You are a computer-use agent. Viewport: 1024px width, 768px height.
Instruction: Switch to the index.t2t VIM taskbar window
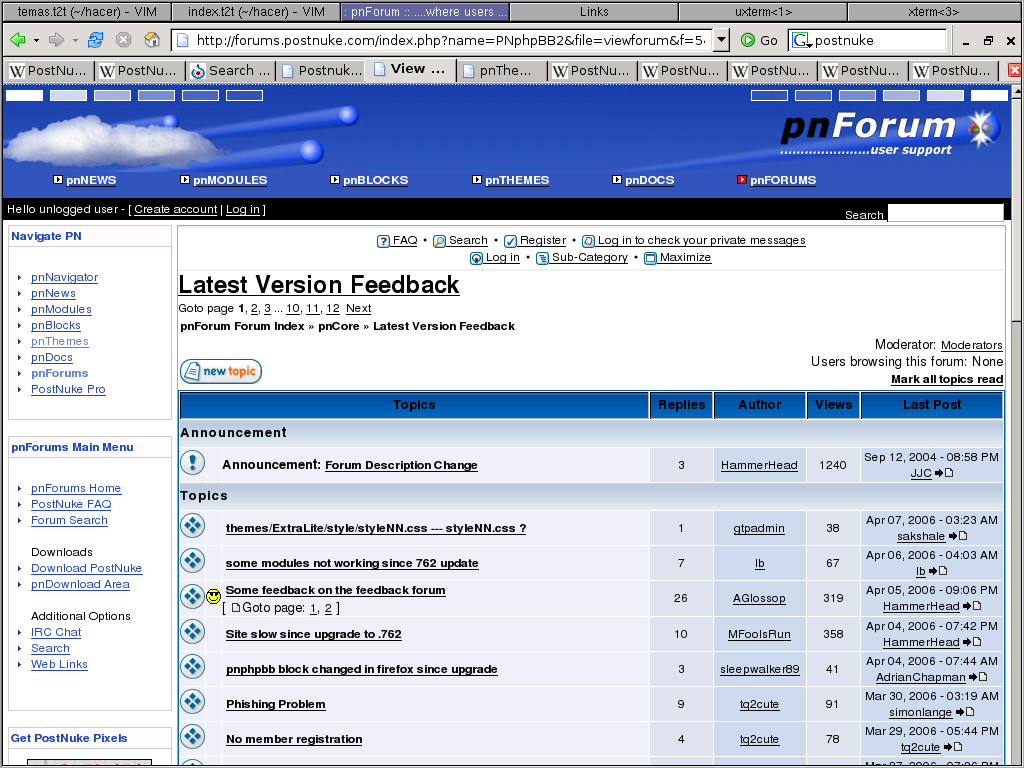click(x=256, y=12)
